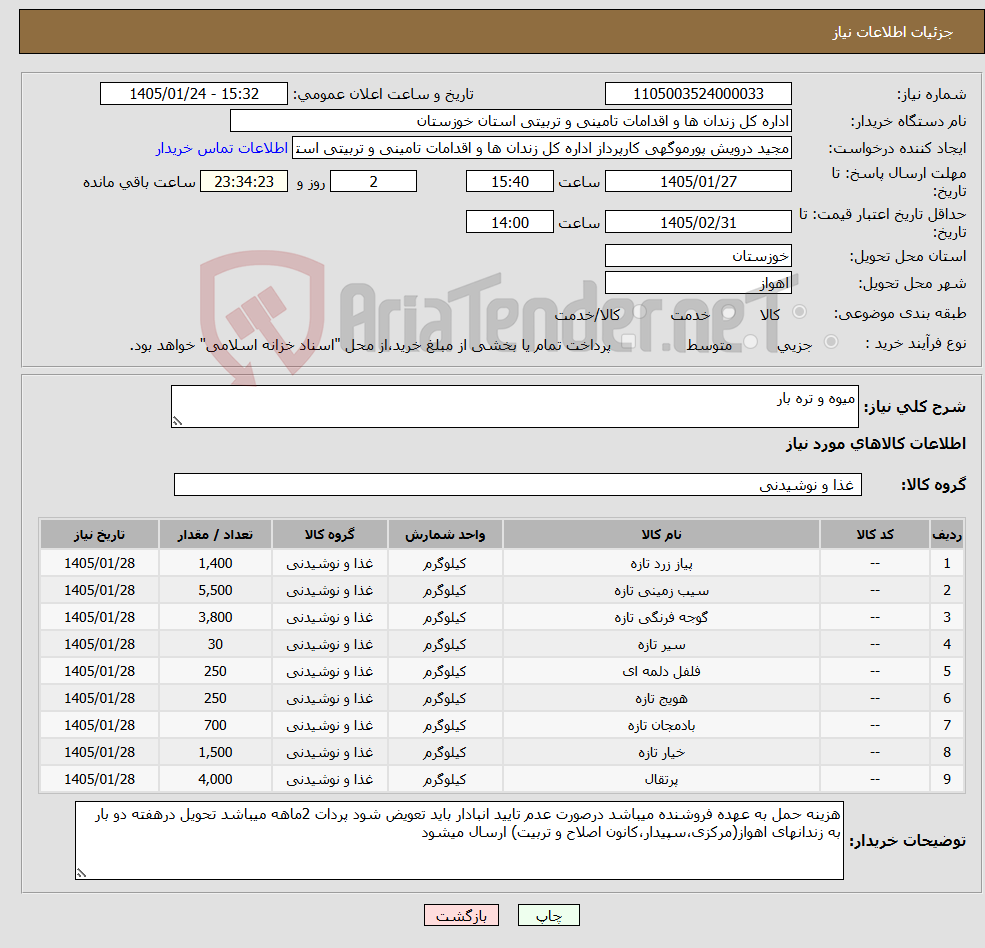The height and width of the screenshot is (948, 985).
Task: Click the ردیف column header
Action: (x=947, y=535)
